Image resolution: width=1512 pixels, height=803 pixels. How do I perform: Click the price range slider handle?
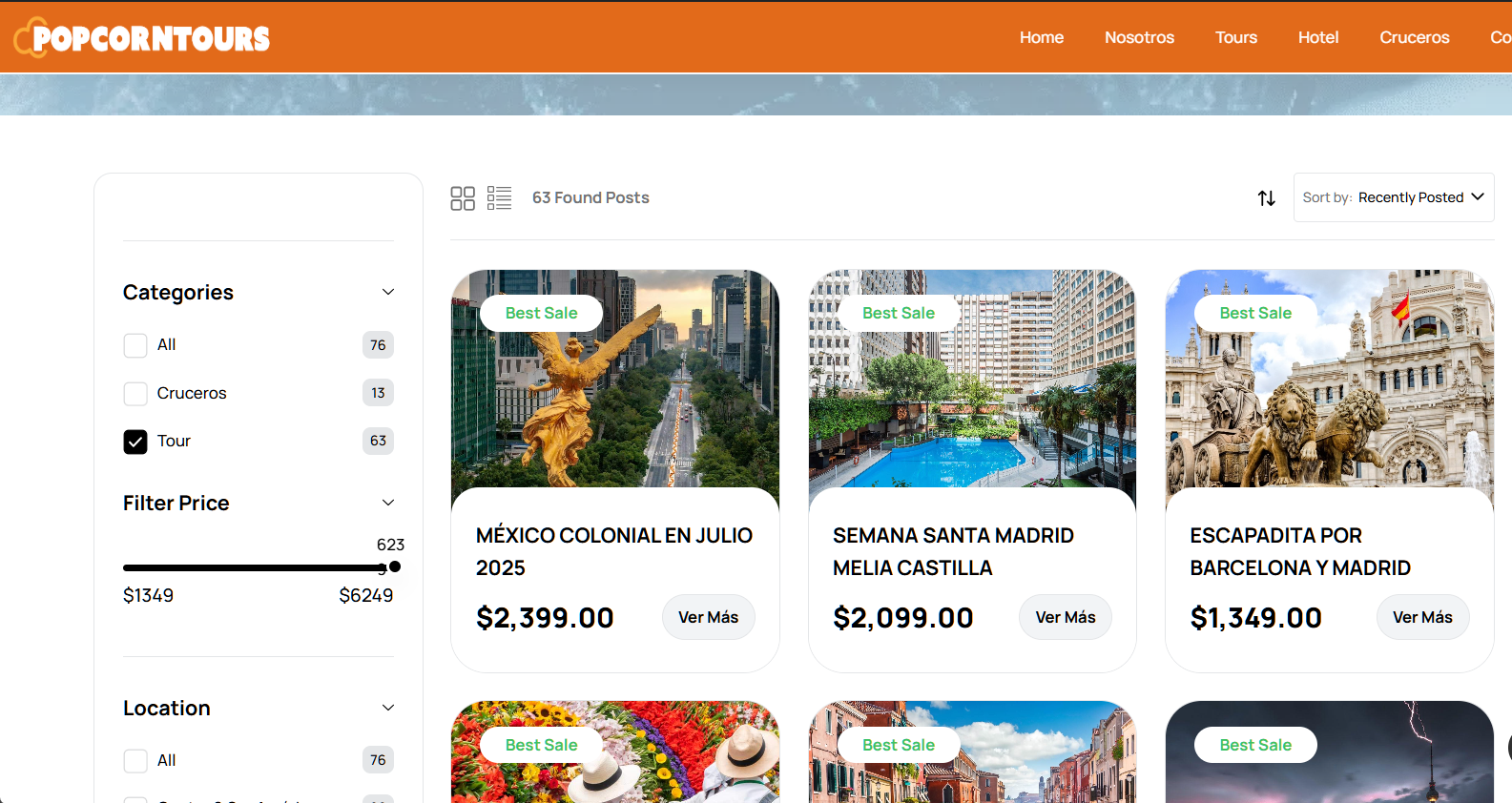pyautogui.click(x=394, y=566)
